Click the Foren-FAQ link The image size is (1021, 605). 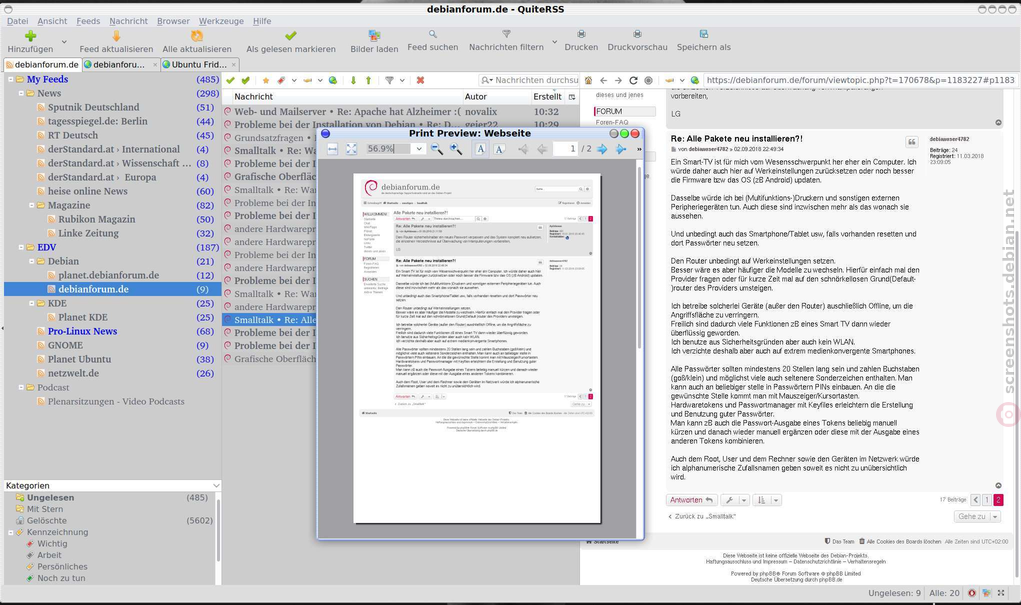tap(612, 122)
